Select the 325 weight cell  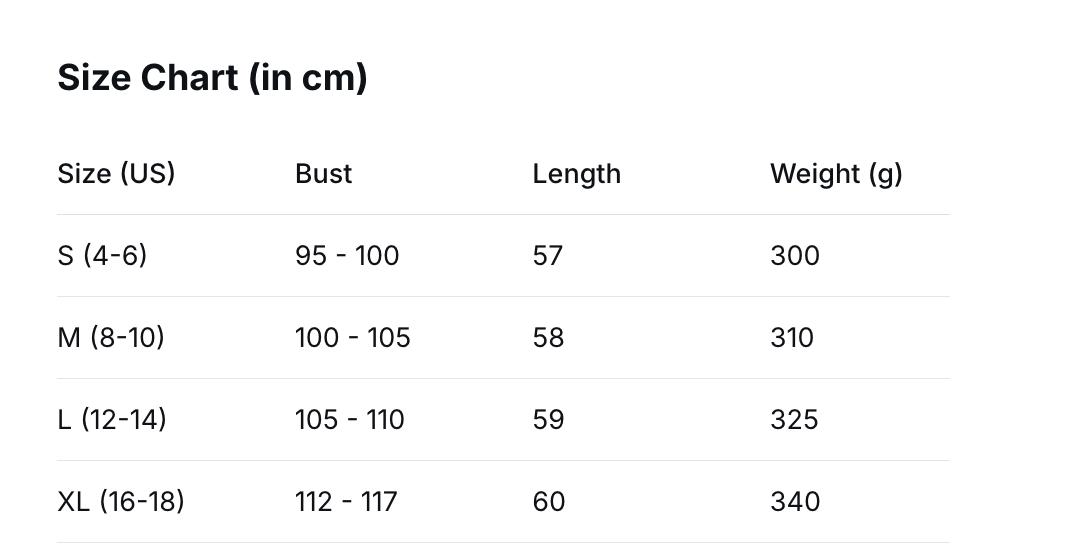[x=794, y=420]
